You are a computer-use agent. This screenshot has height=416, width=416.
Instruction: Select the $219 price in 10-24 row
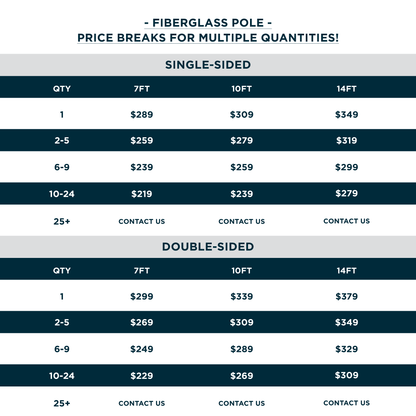pyautogui.click(x=142, y=194)
